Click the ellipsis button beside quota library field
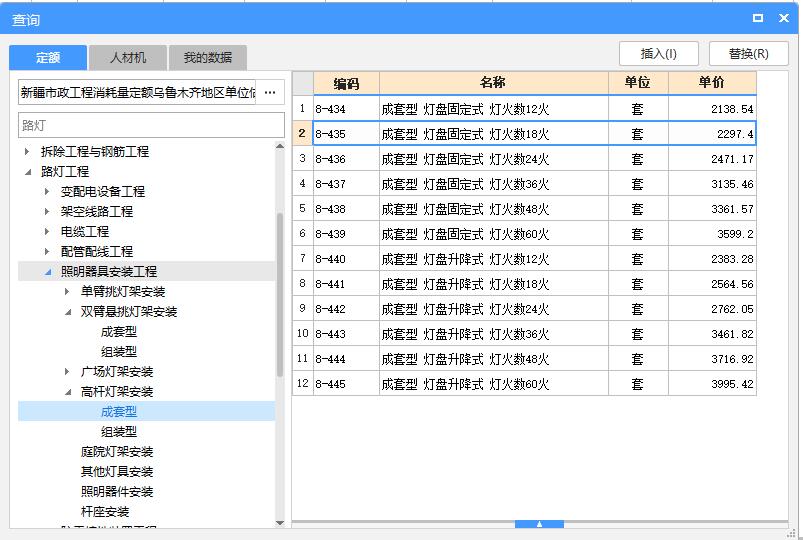This screenshot has width=803, height=540. [270, 93]
